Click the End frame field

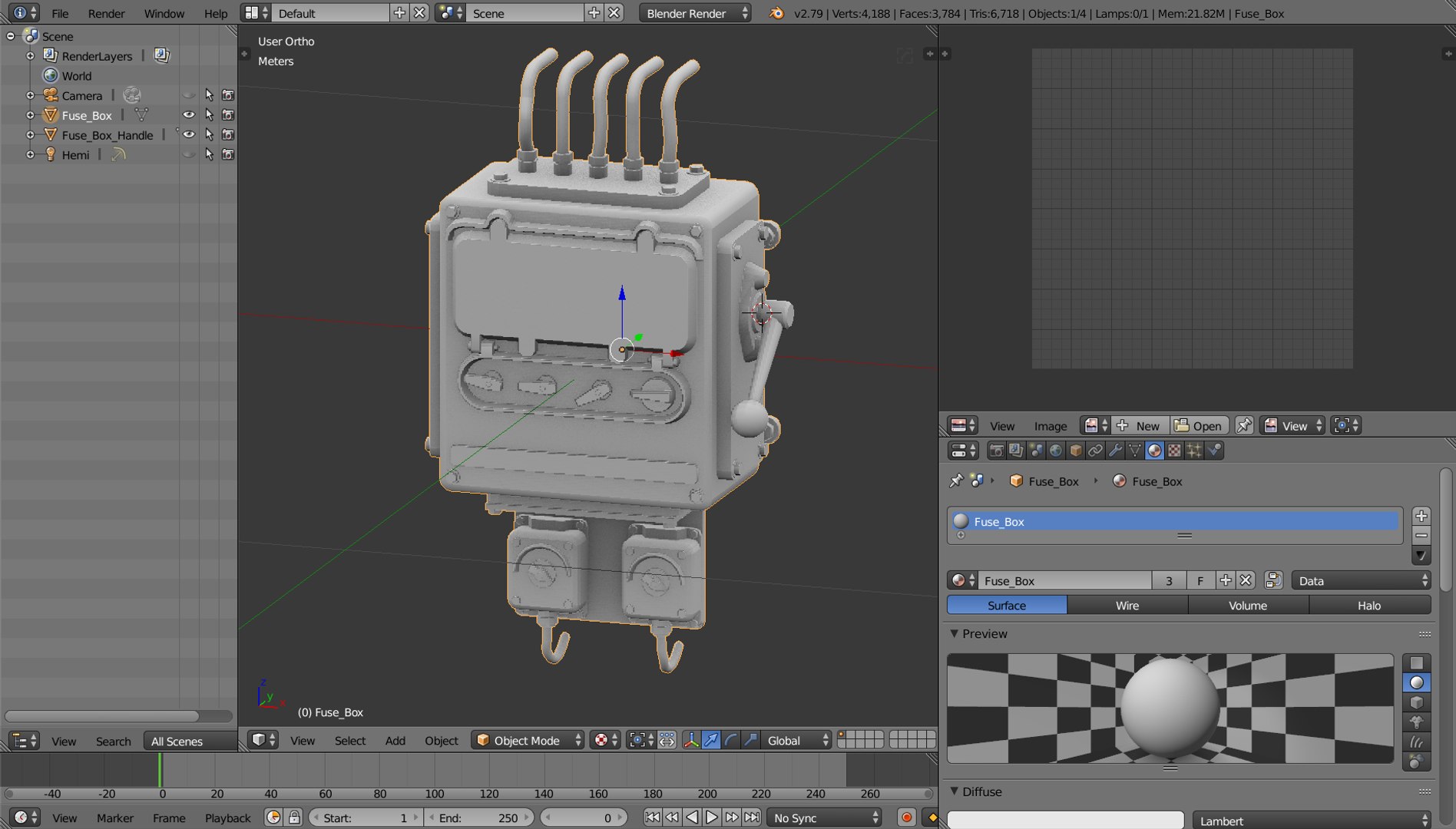point(478,817)
